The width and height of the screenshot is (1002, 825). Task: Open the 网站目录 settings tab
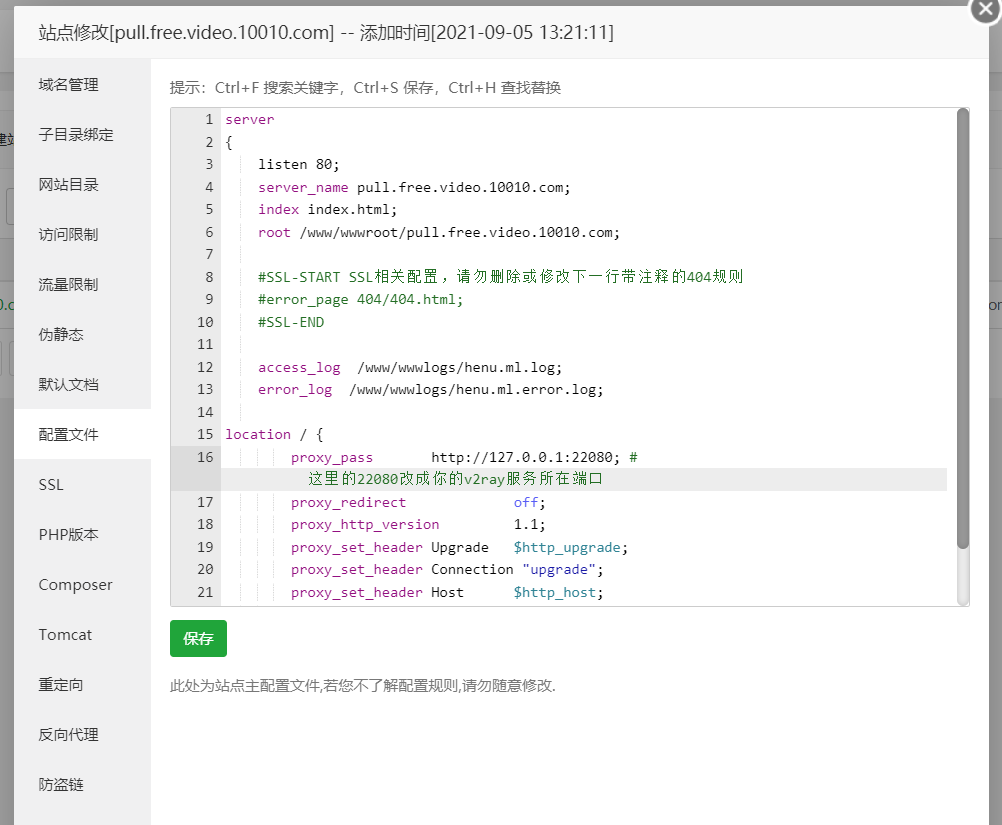coord(69,185)
